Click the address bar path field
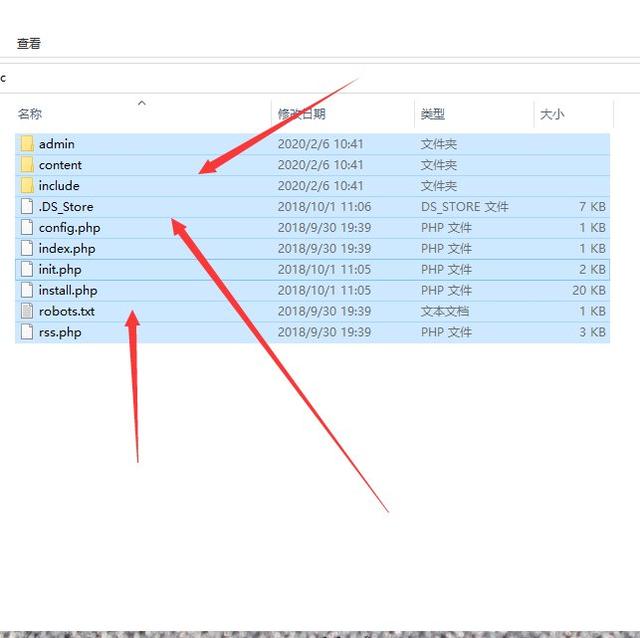640x638 pixels. [320, 78]
